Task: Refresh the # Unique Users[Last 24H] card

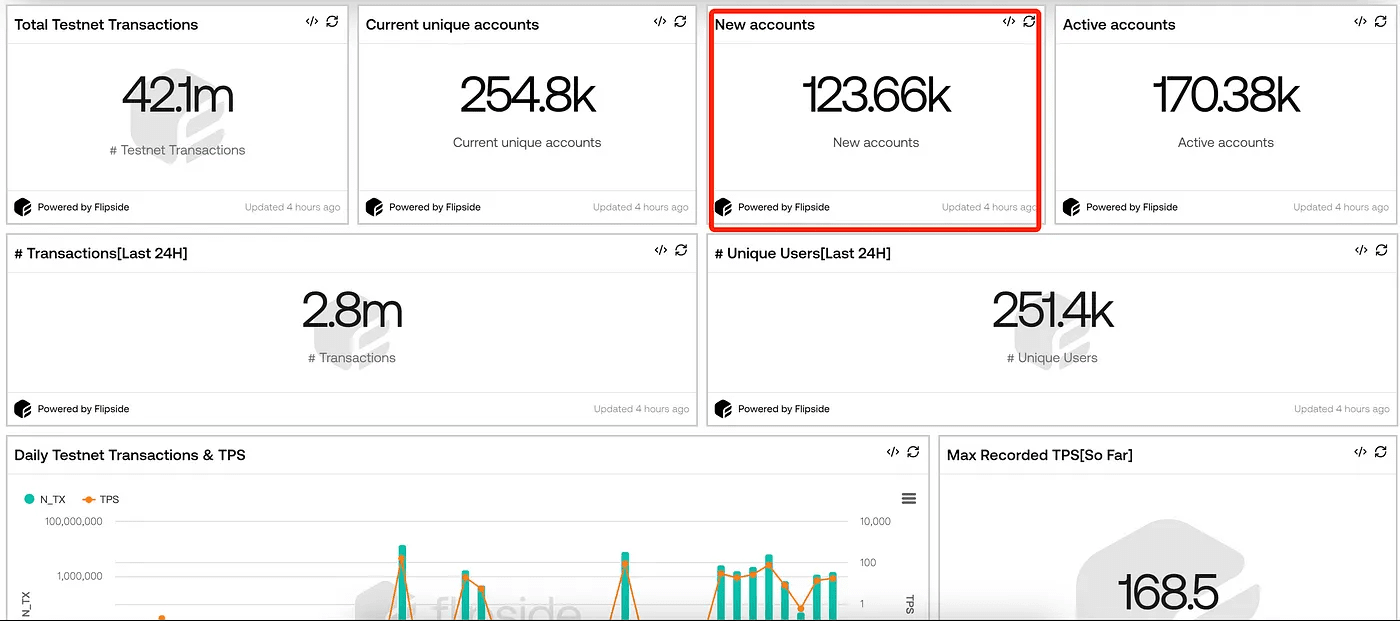Action: 1380,250
